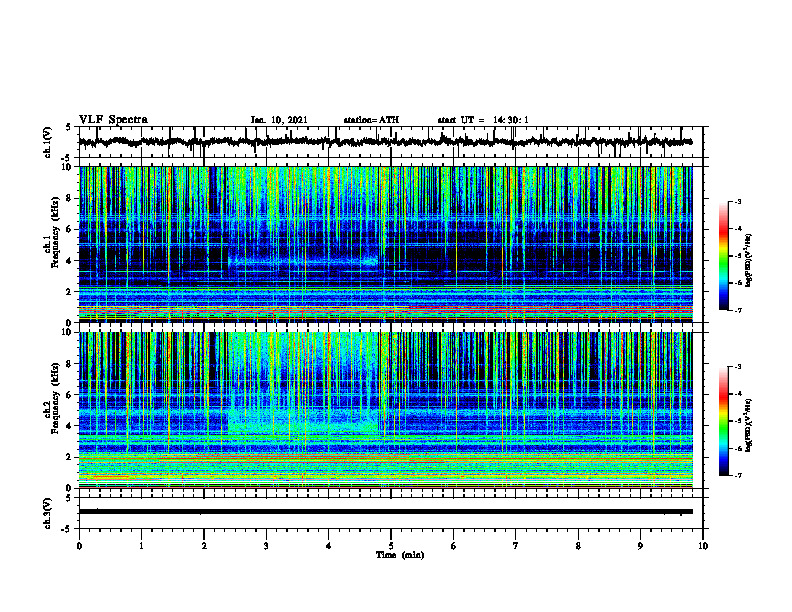792x612 pixels.
Task: Click the "-5" tick on ch.2 colorbar
Action: tap(738, 421)
